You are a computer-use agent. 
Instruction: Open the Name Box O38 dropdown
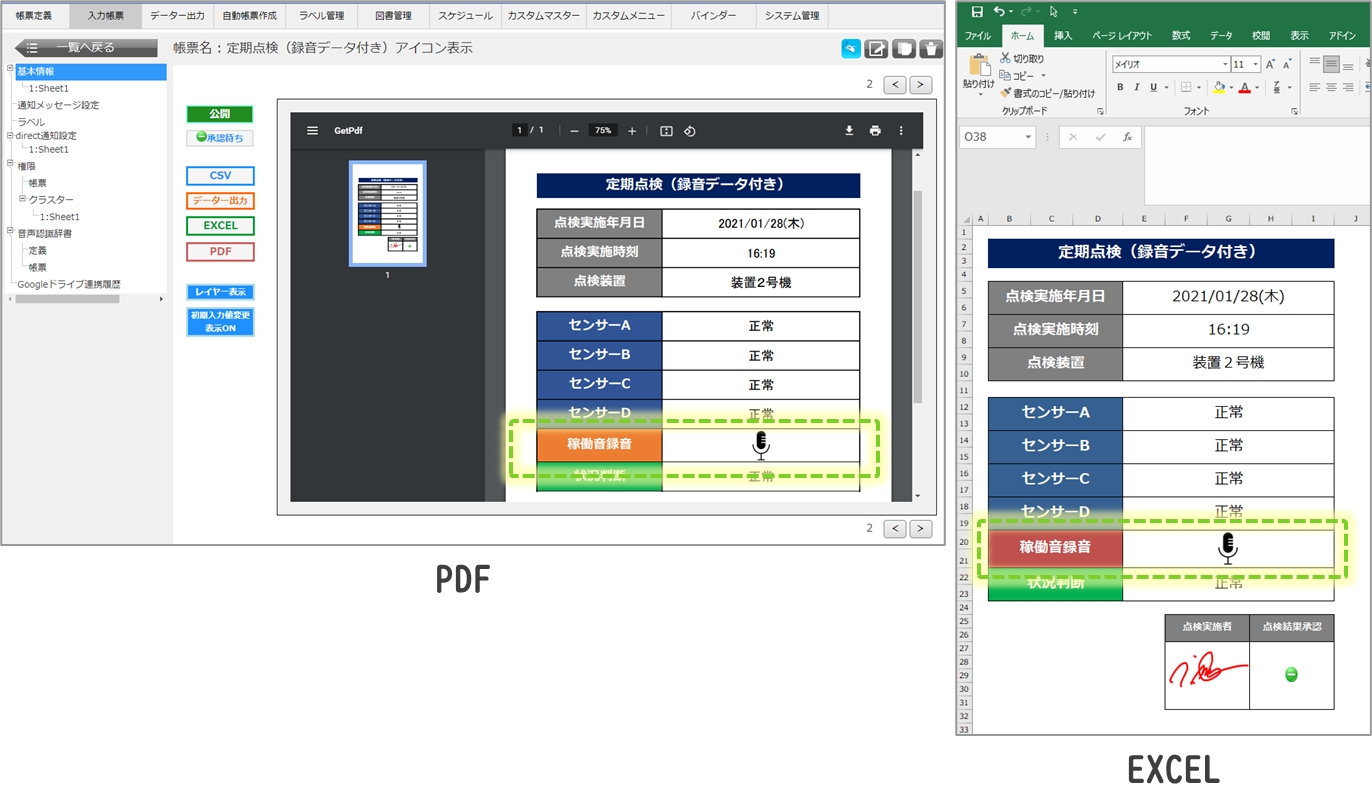1028,137
